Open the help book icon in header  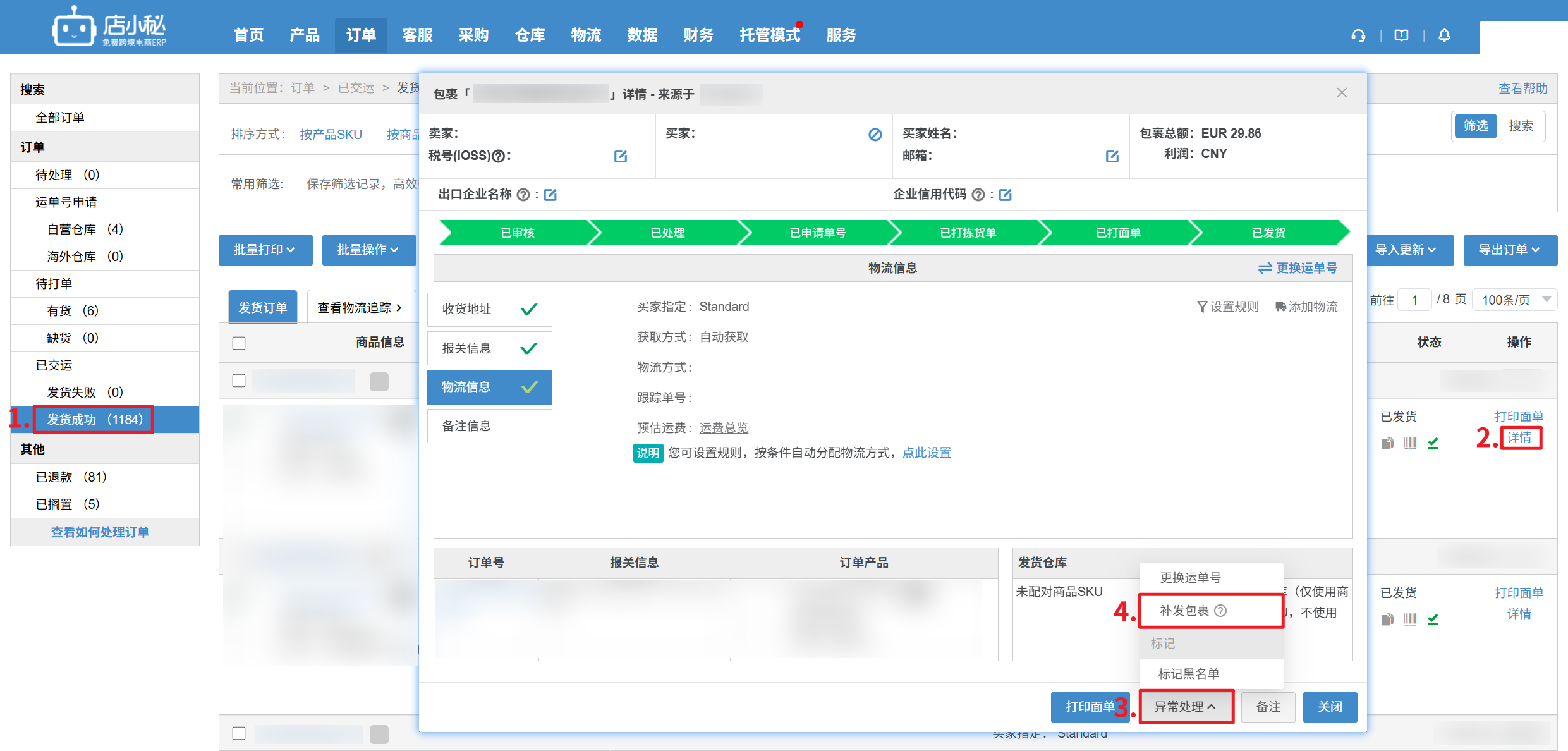coord(1401,35)
